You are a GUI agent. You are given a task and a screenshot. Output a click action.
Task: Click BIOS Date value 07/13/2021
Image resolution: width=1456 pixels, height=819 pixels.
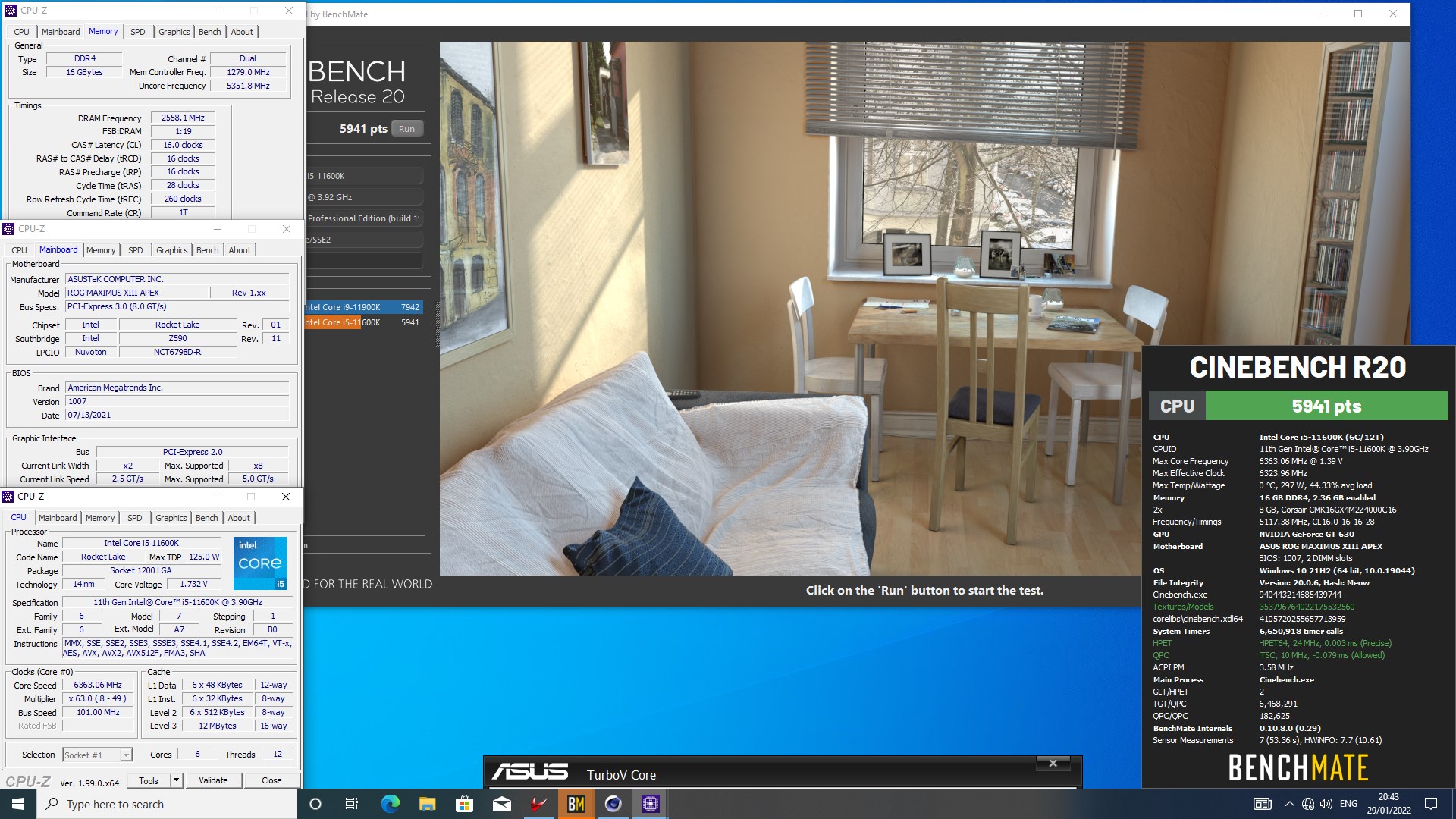[x=177, y=415]
